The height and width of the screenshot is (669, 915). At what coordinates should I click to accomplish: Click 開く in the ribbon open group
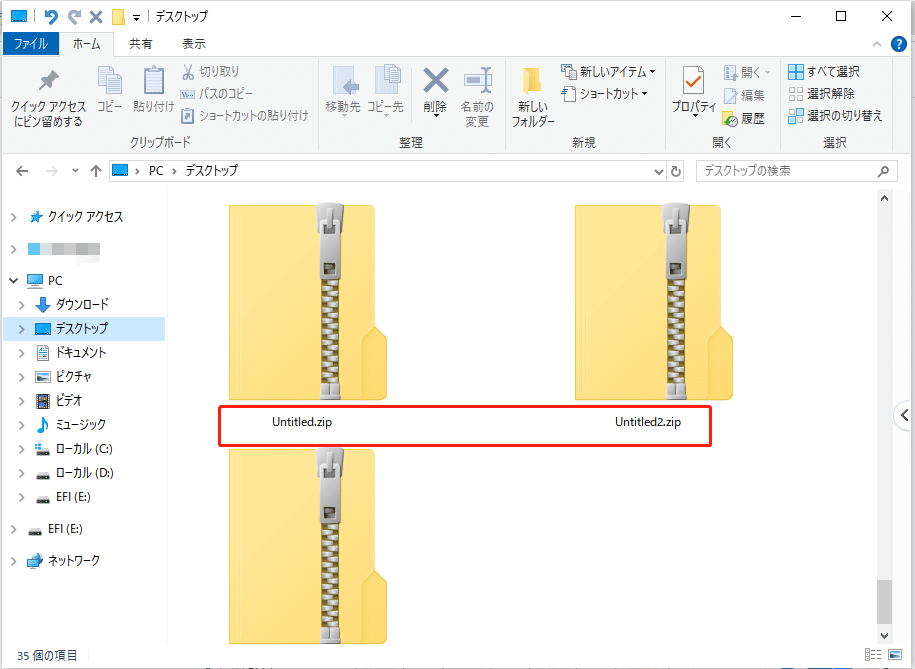click(747, 72)
